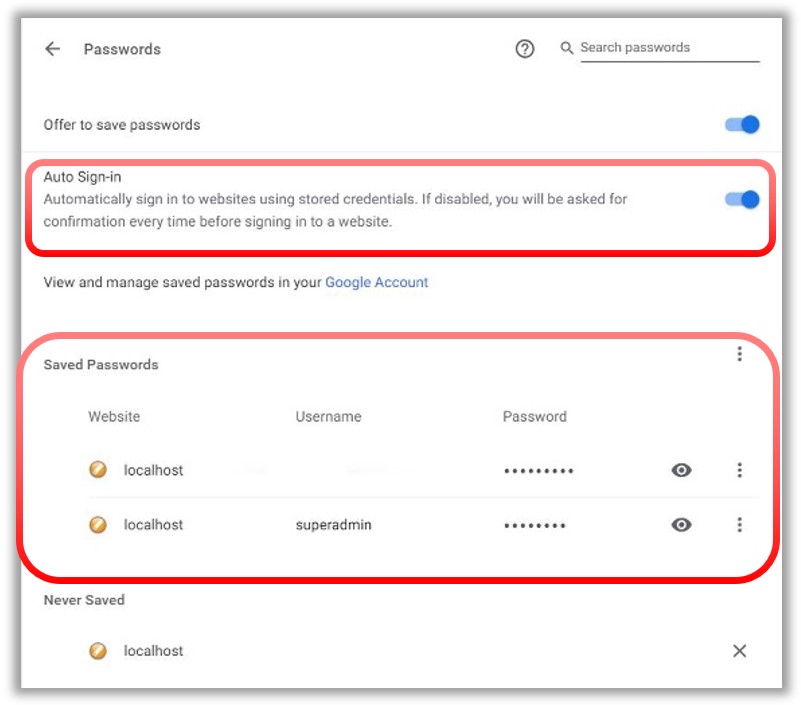Viewport: 801px width, 705px height.
Task: Click the second saved localhost website link
Action: (153, 525)
